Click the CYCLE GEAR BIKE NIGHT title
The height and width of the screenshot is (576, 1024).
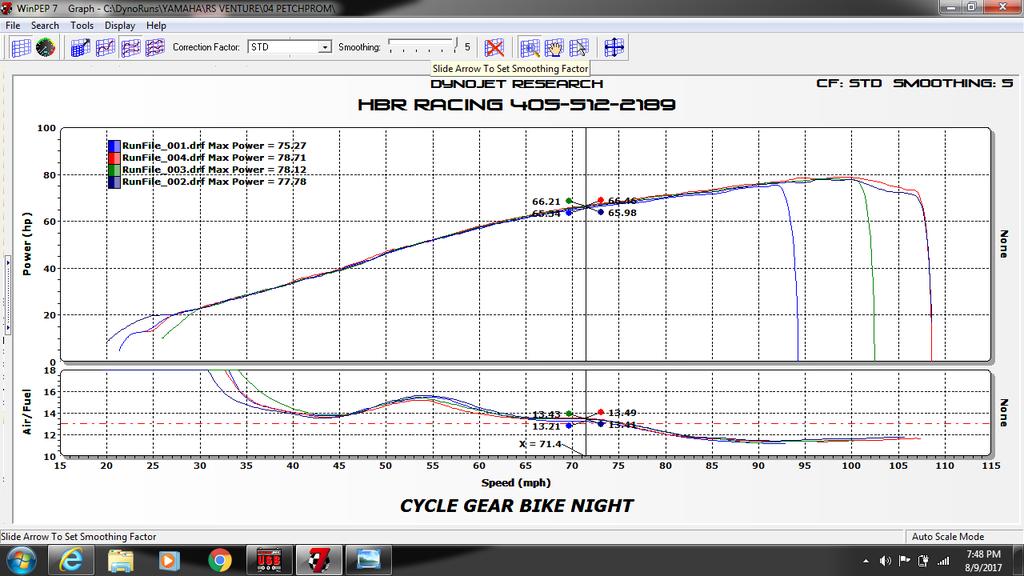(x=516, y=506)
